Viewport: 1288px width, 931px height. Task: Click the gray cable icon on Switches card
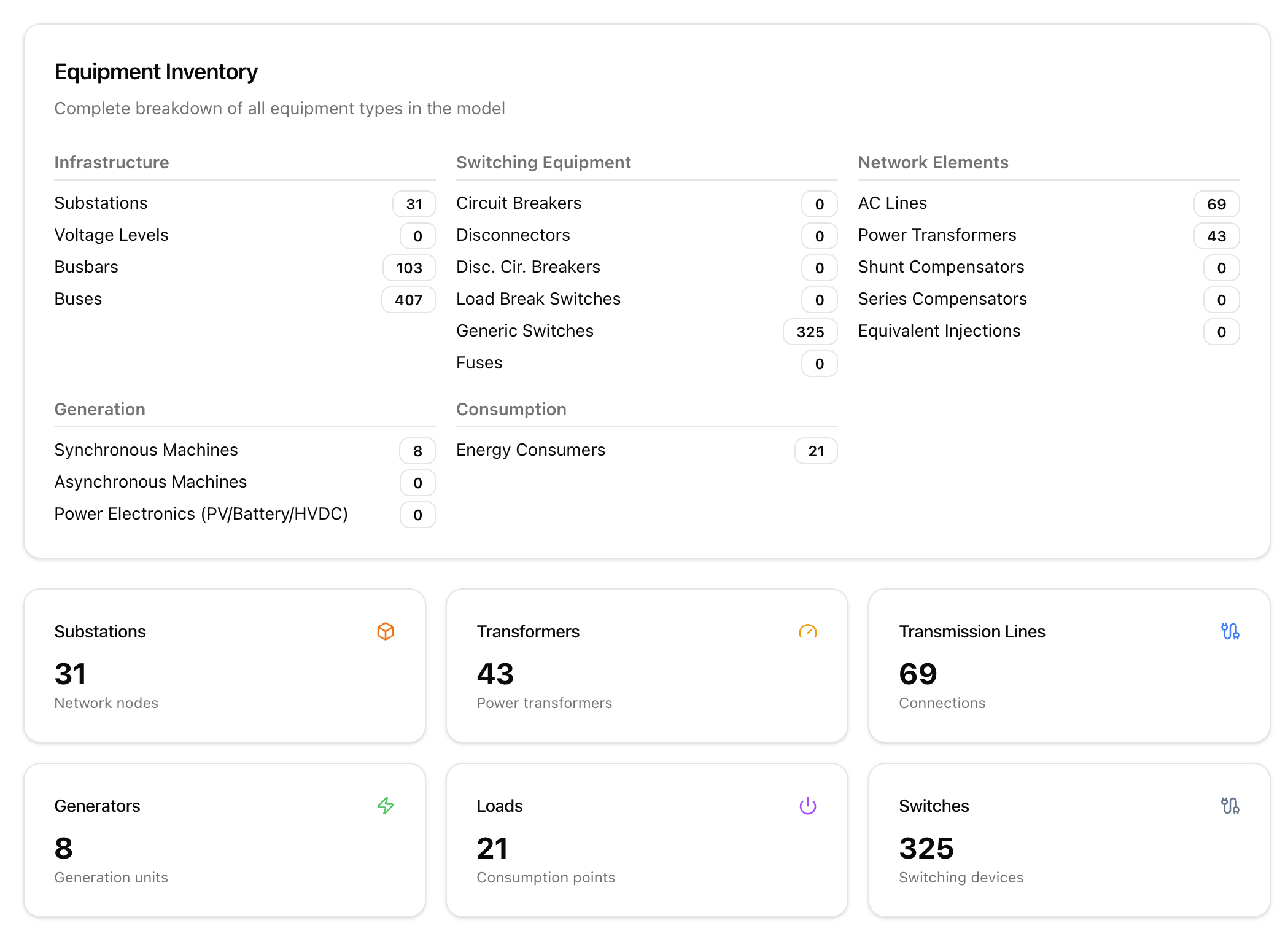(x=1230, y=806)
